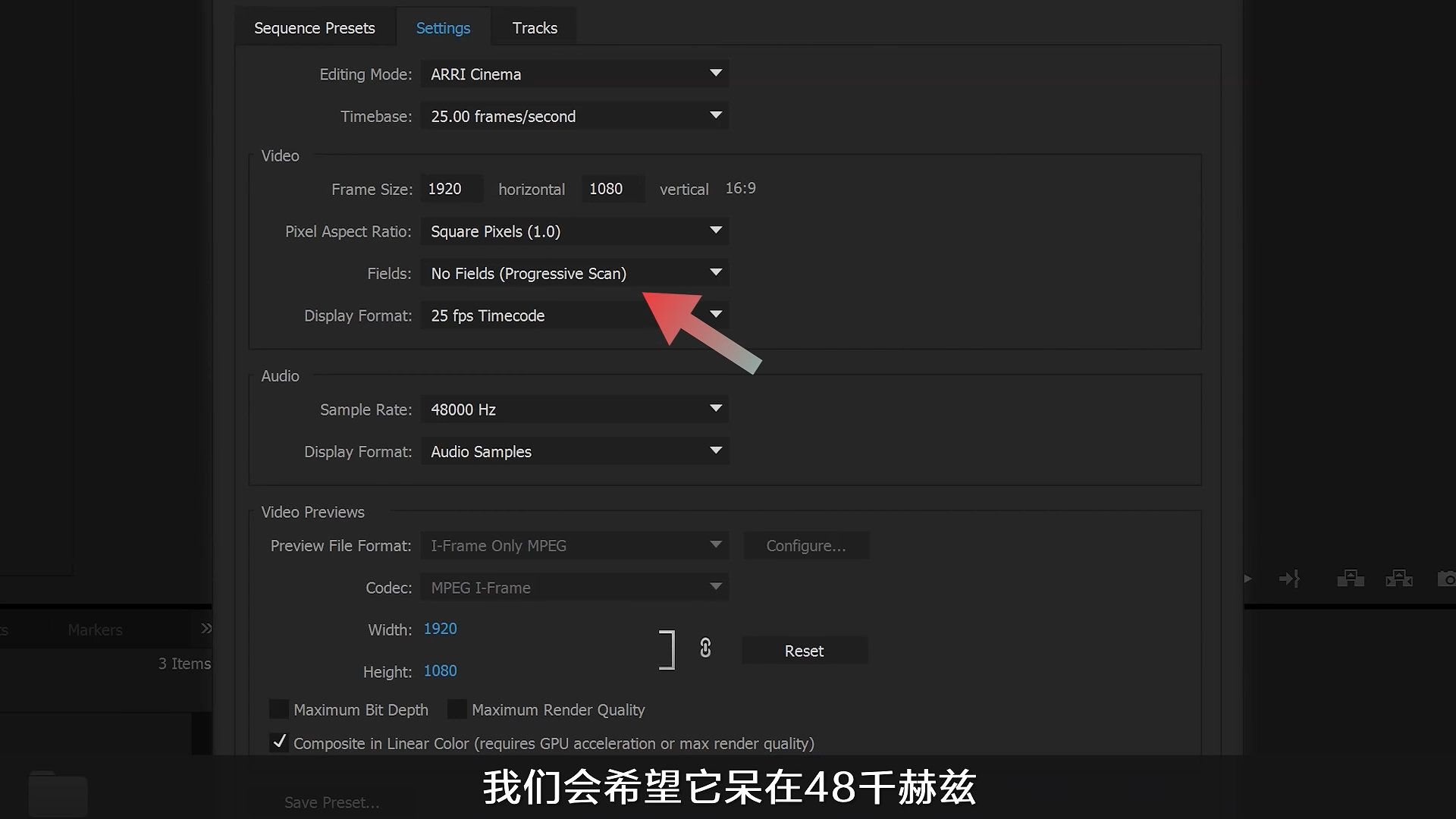
Task: Click the Export Frame camera icon
Action: point(1445,578)
